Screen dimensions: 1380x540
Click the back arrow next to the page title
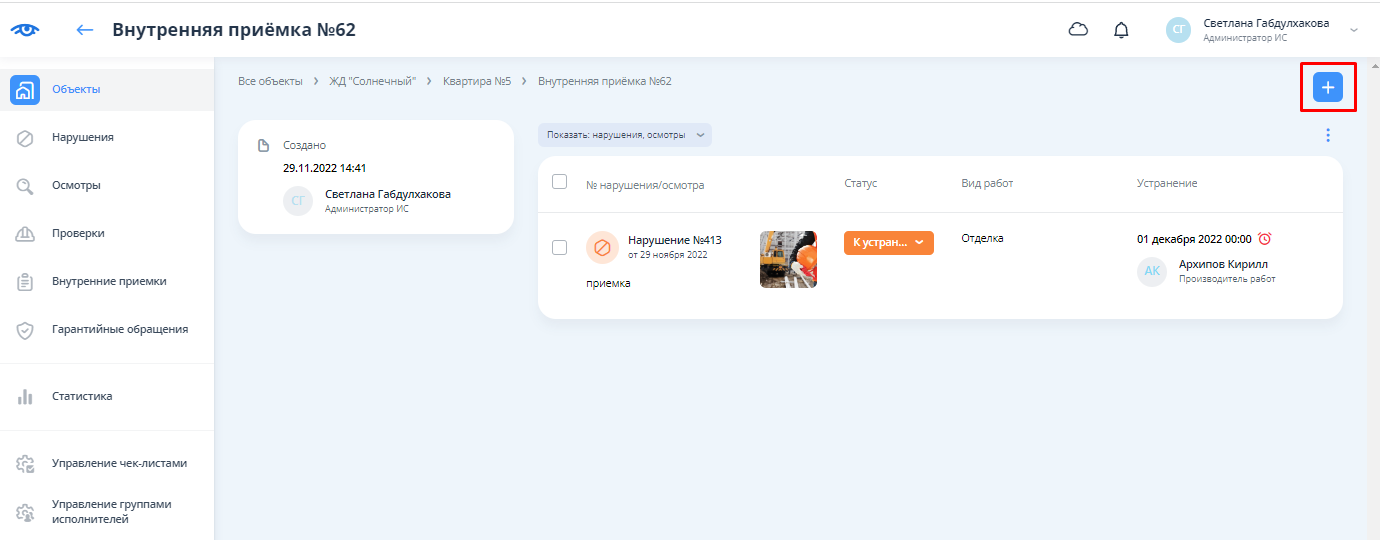click(85, 30)
